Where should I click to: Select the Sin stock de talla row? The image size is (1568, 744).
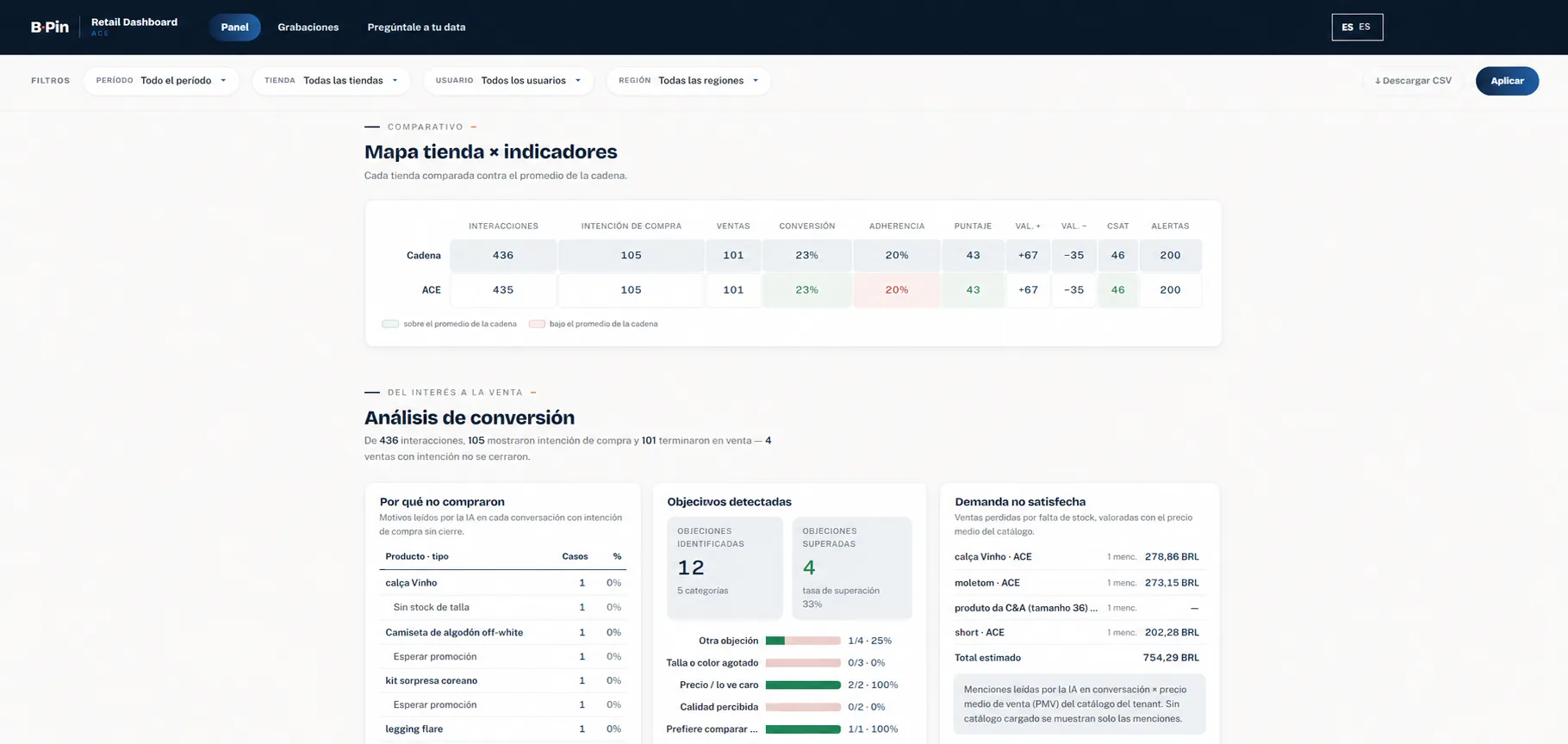coord(503,607)
